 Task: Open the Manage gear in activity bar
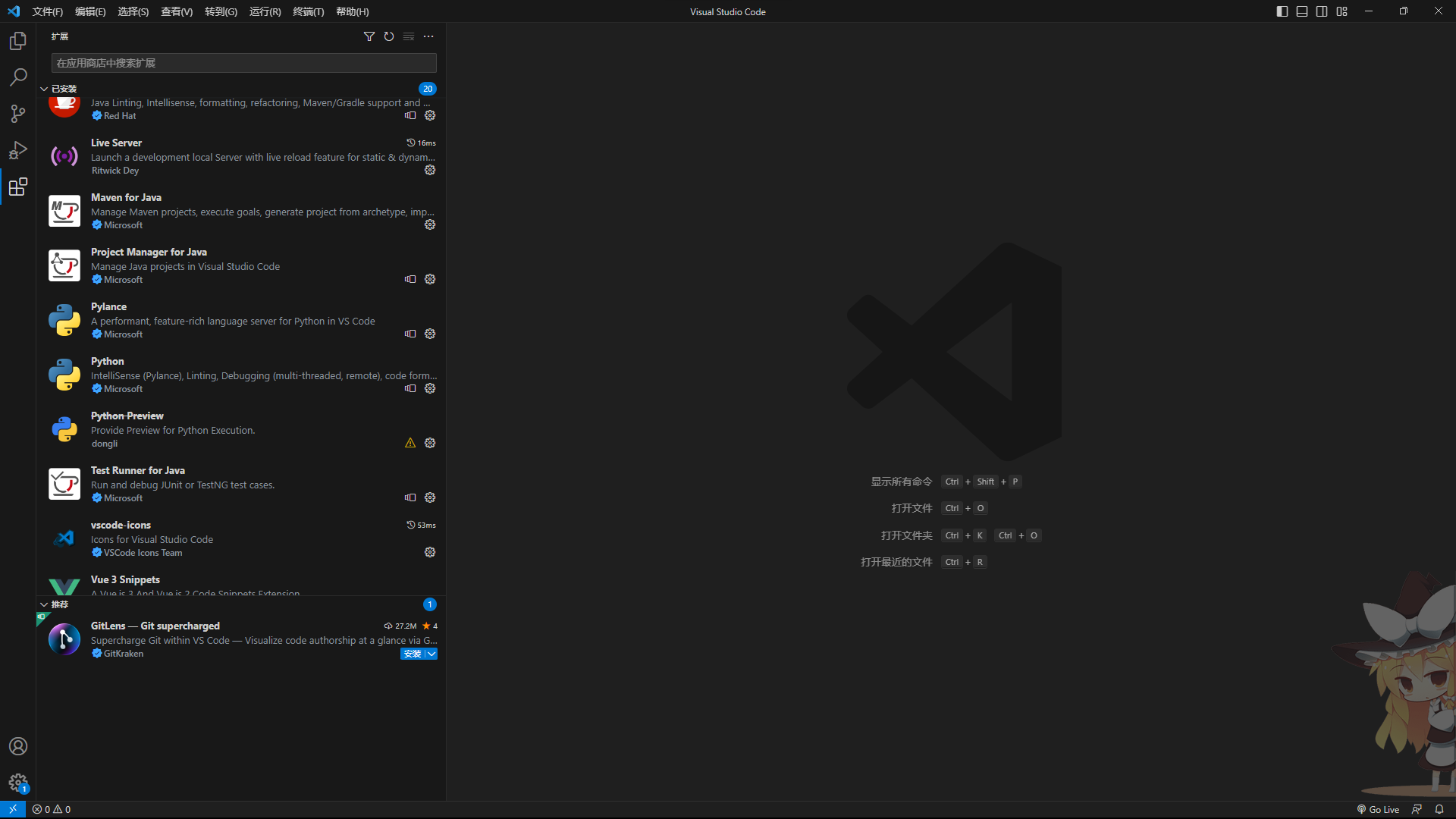coord(18,783)
